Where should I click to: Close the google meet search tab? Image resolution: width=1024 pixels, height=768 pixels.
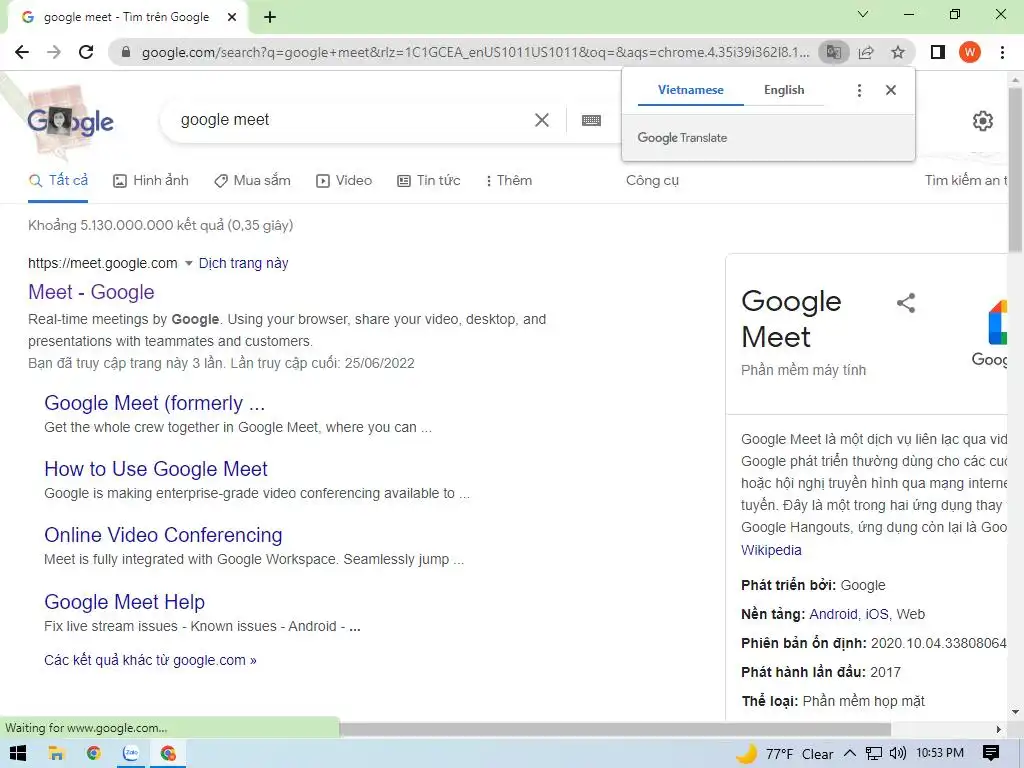click(232, 17)
